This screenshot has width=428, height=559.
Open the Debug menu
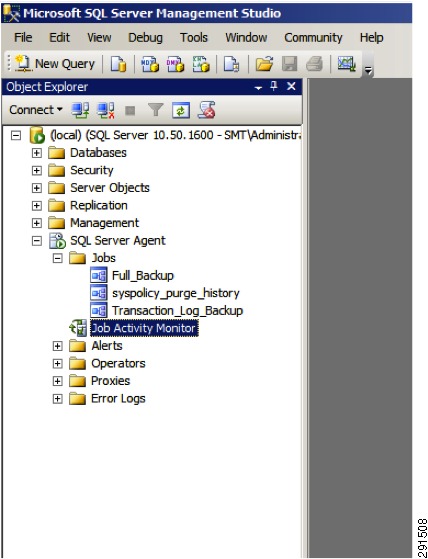[x=145, y=37]
